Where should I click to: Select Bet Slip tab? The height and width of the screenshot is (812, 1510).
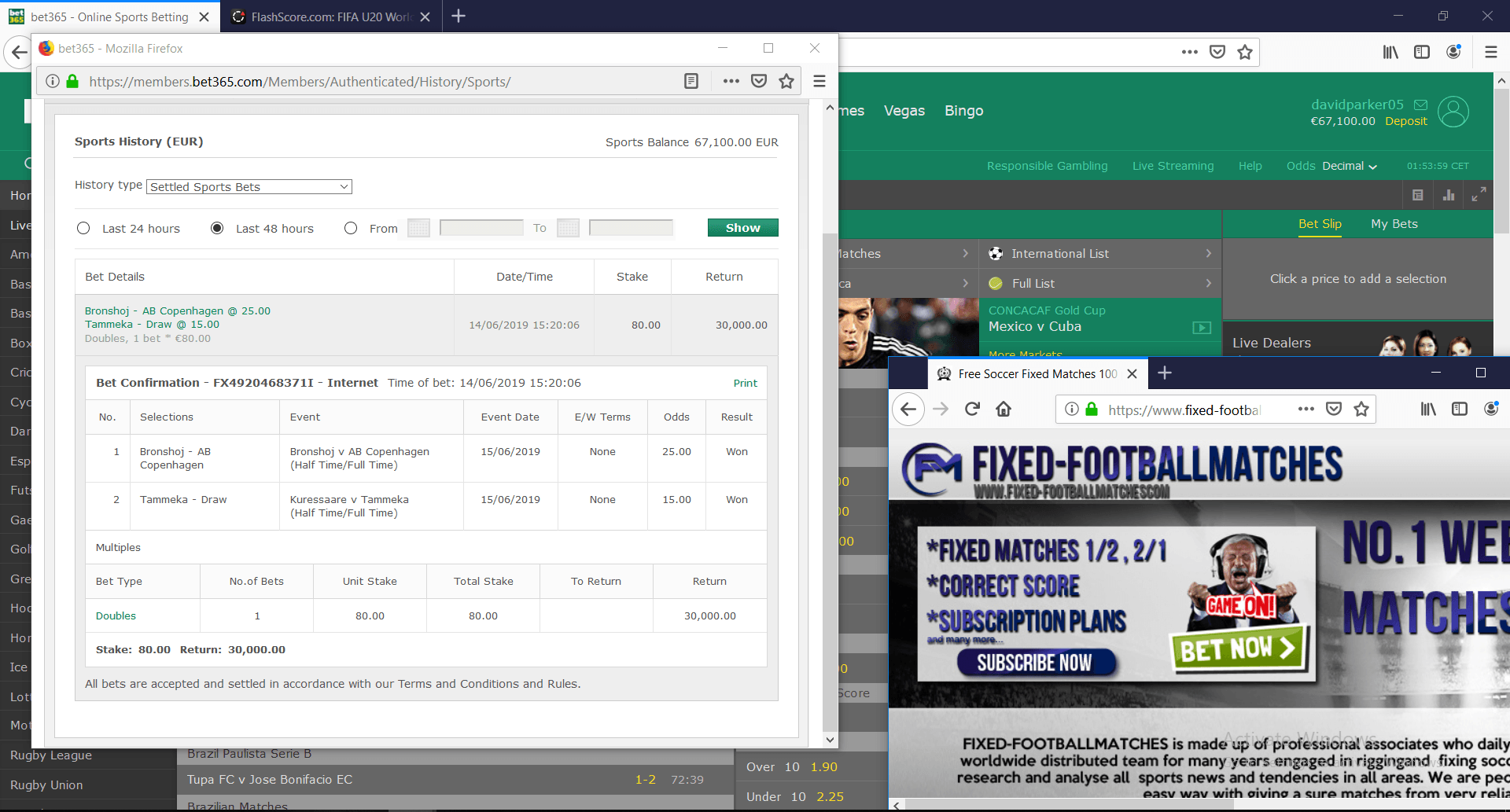click(x=1320, y=224)
